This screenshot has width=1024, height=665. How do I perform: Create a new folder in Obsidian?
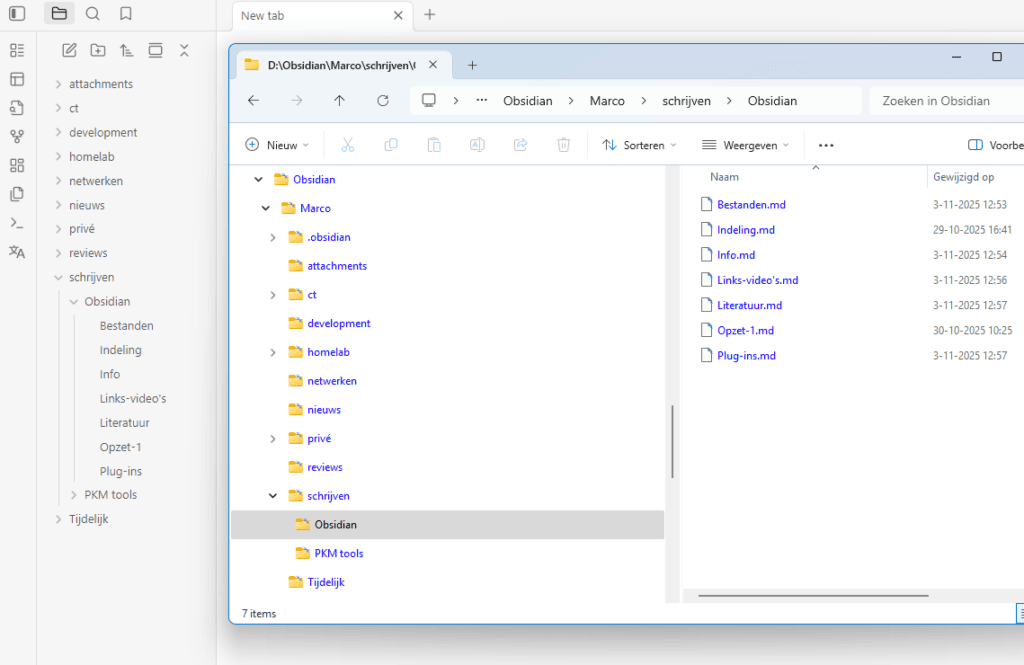click(98, 50)
